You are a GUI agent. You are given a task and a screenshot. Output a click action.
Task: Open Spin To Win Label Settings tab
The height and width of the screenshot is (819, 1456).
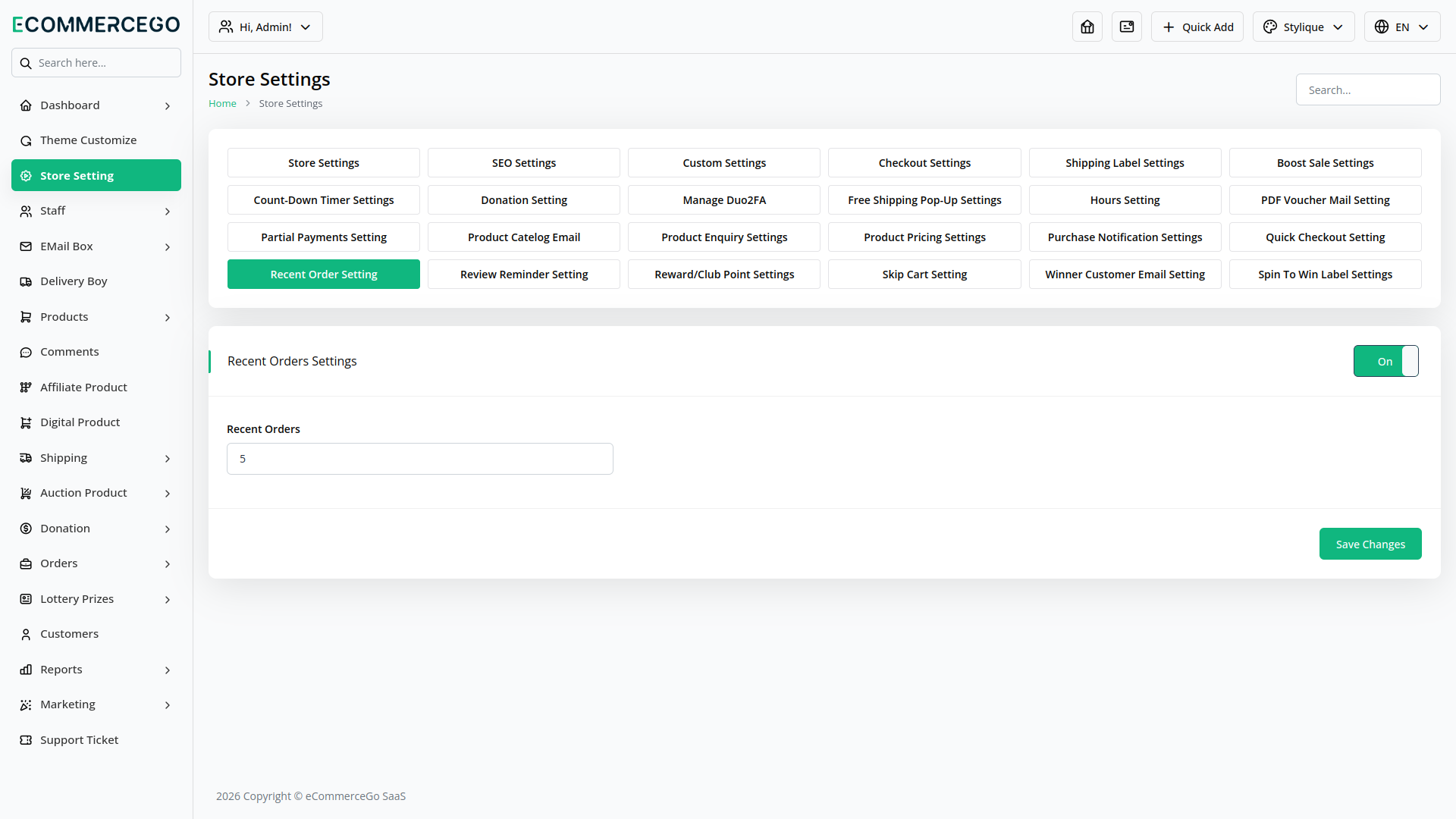(x=1326, y=275)
